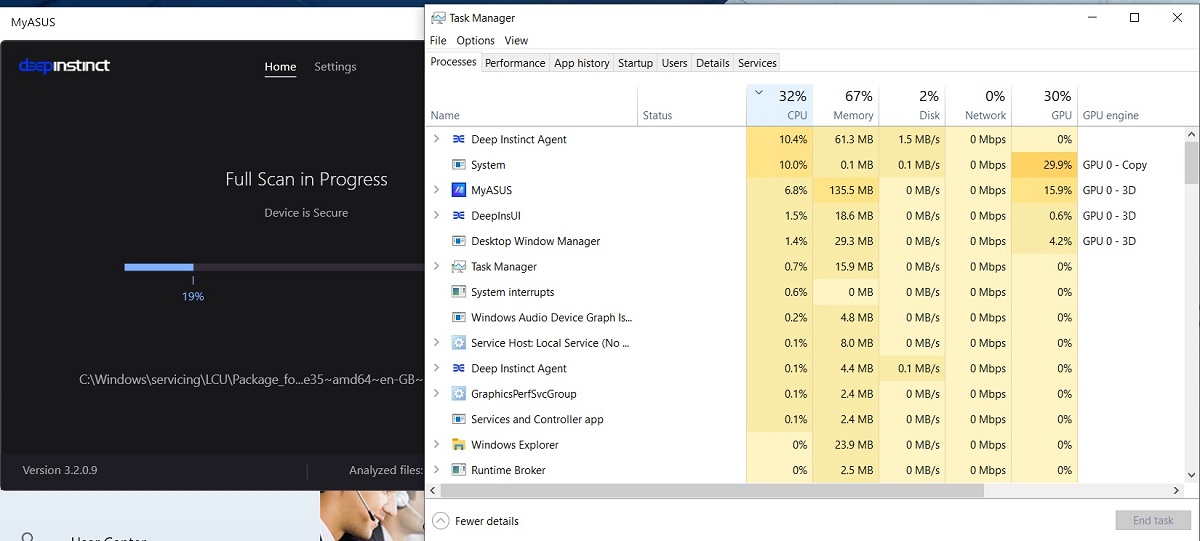Click the full scan progress bar
This screenshot has width=1200, height=541.
click(x=274, y=267)
